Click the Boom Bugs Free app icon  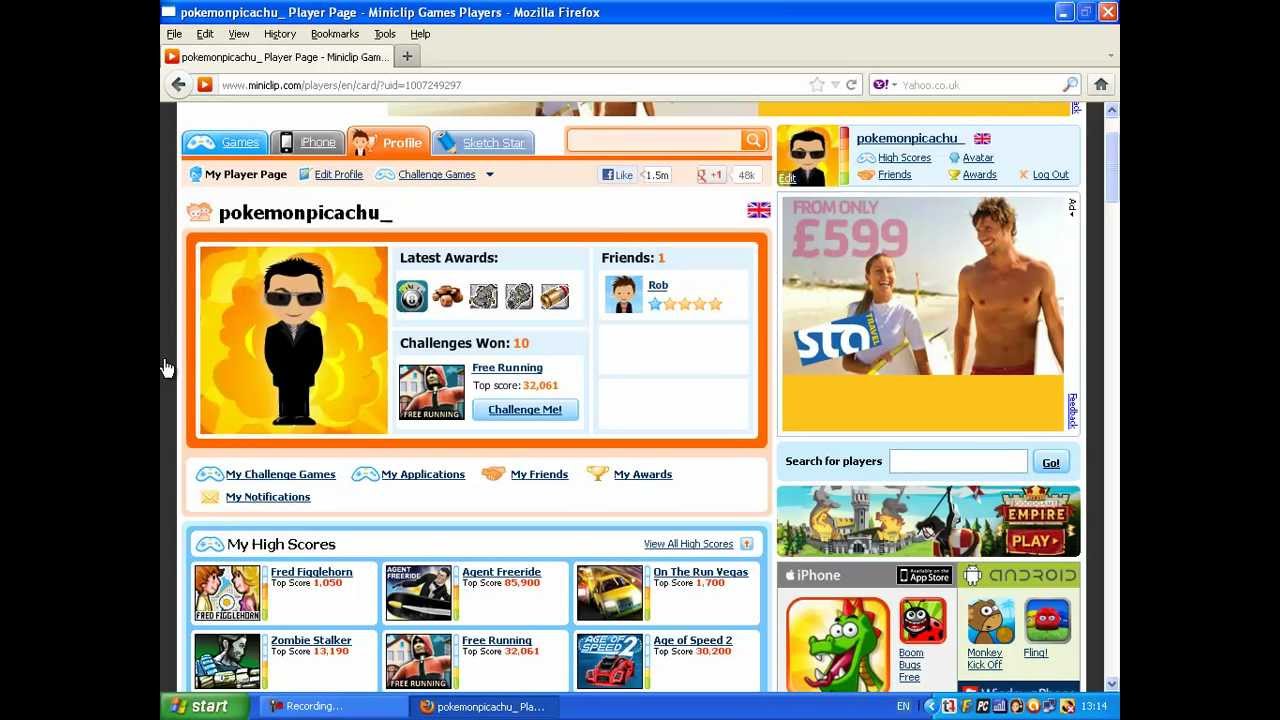pyautogui.click(x=922, y=621)
